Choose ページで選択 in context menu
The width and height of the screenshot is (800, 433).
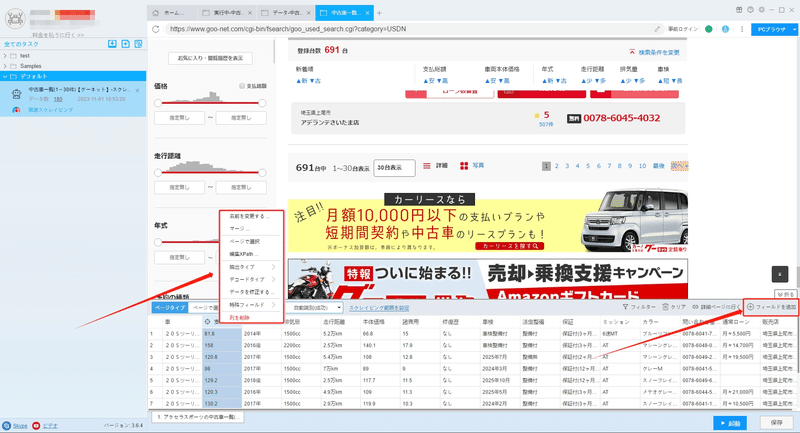[244, 241]
